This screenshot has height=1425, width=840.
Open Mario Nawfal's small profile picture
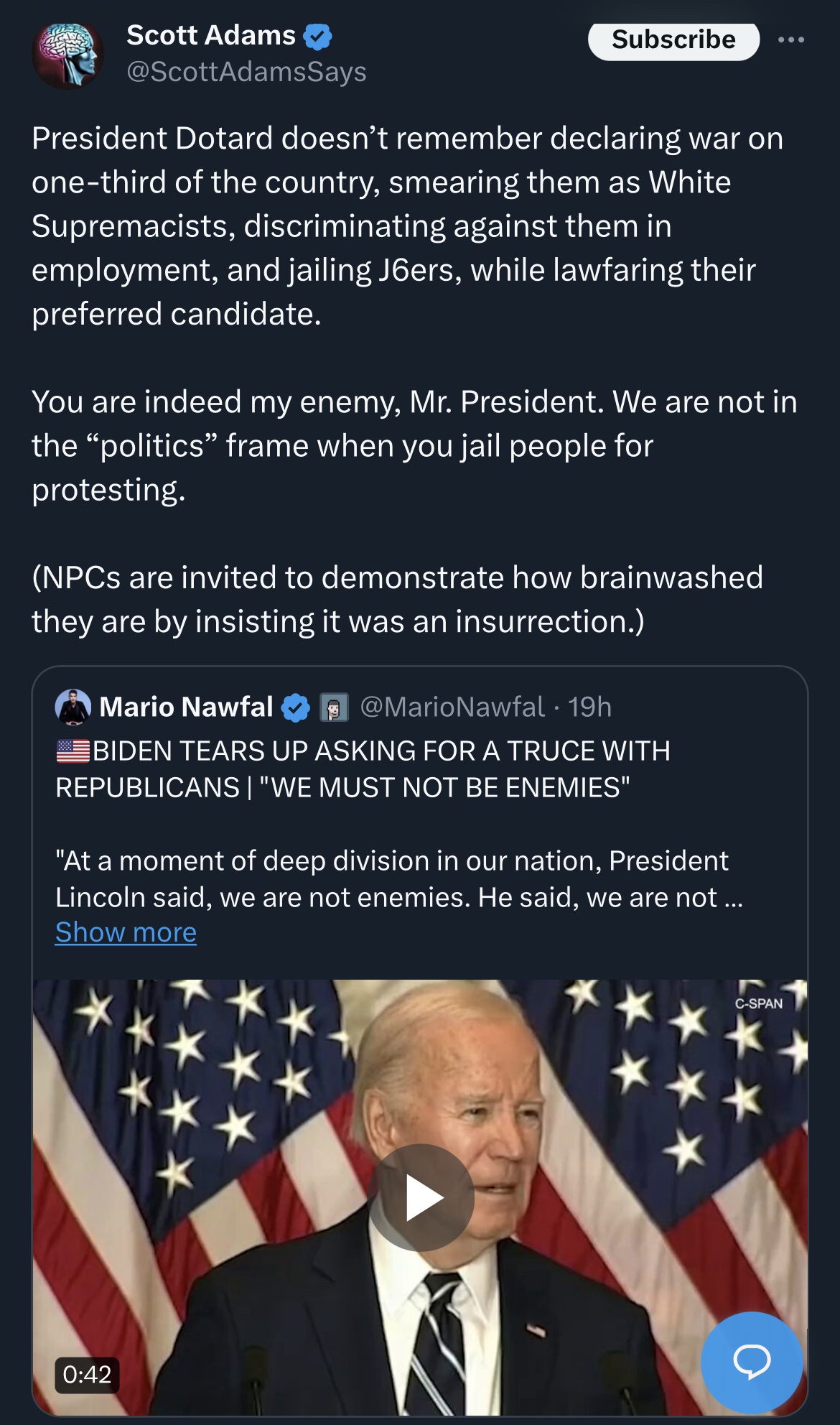click(73, 707)
